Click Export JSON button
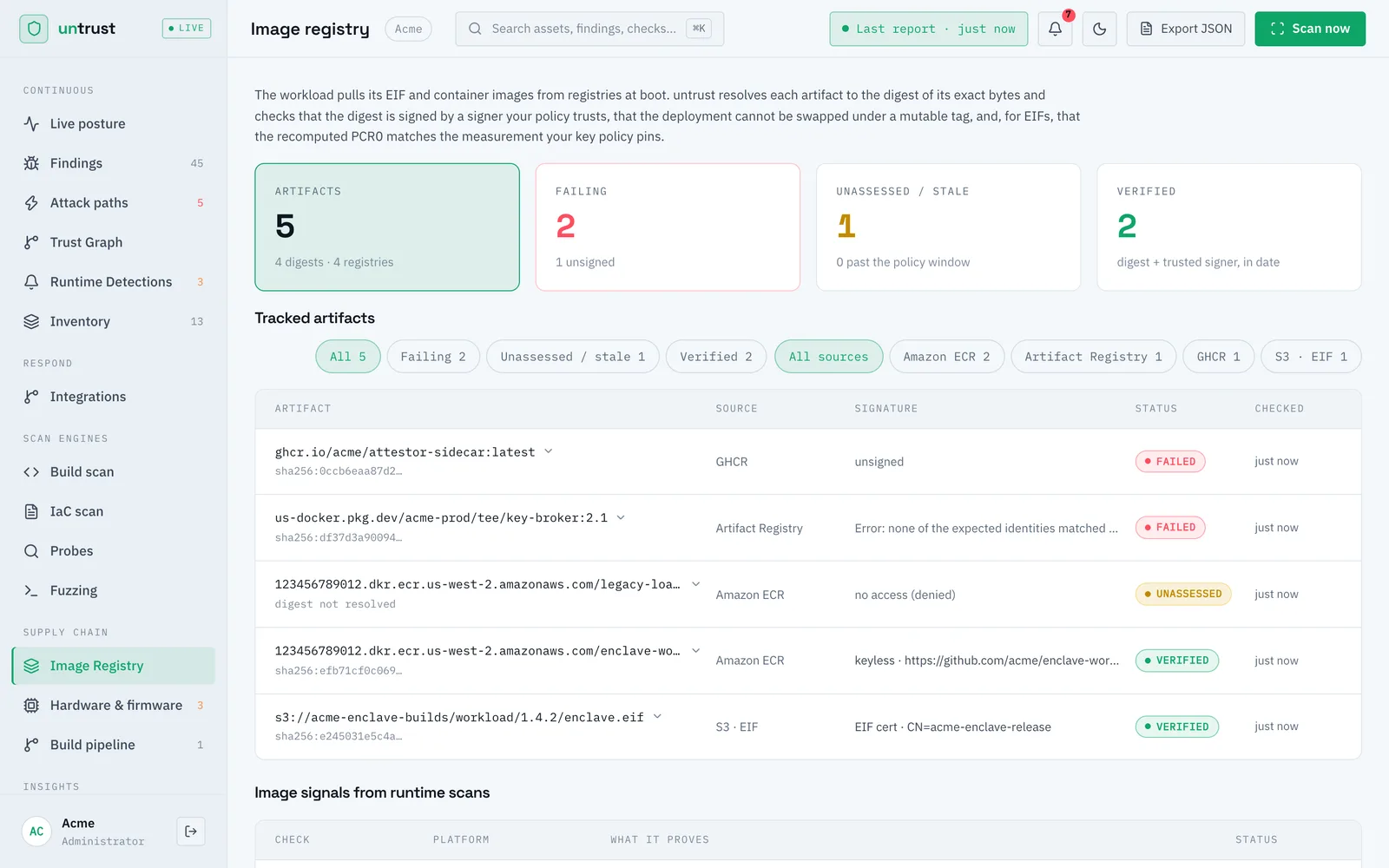This screenshot has width=1389, height=868. tap(1186, 29)
